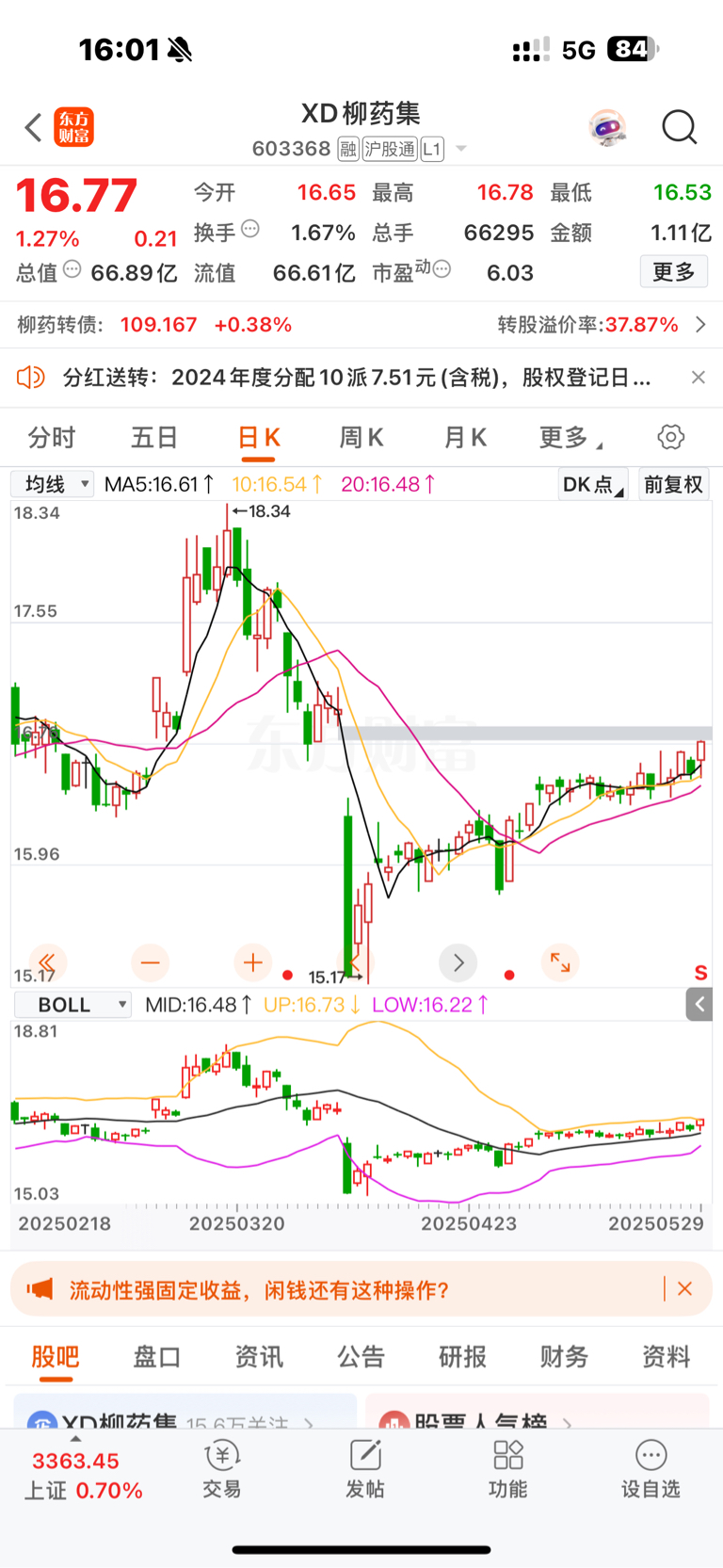
Task: Select the 股吧 tab
Action: (x=56, y=1357)
